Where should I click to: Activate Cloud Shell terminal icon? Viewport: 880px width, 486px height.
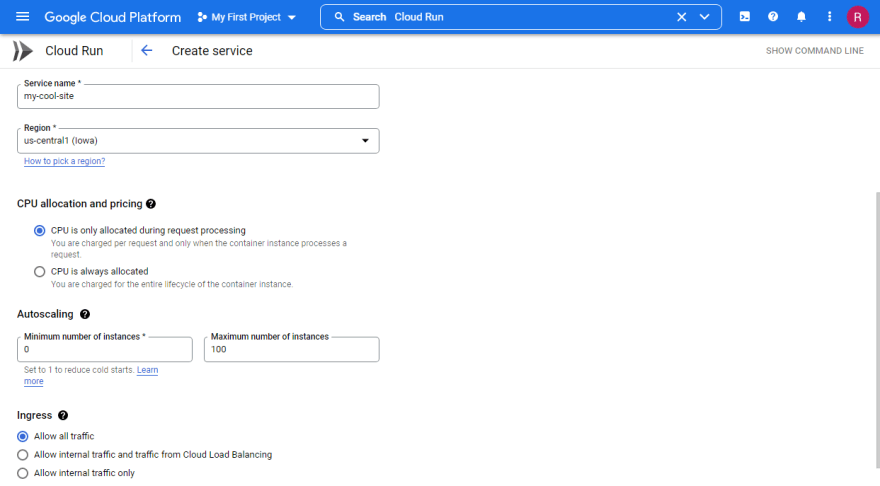click(x=745, y=17)
